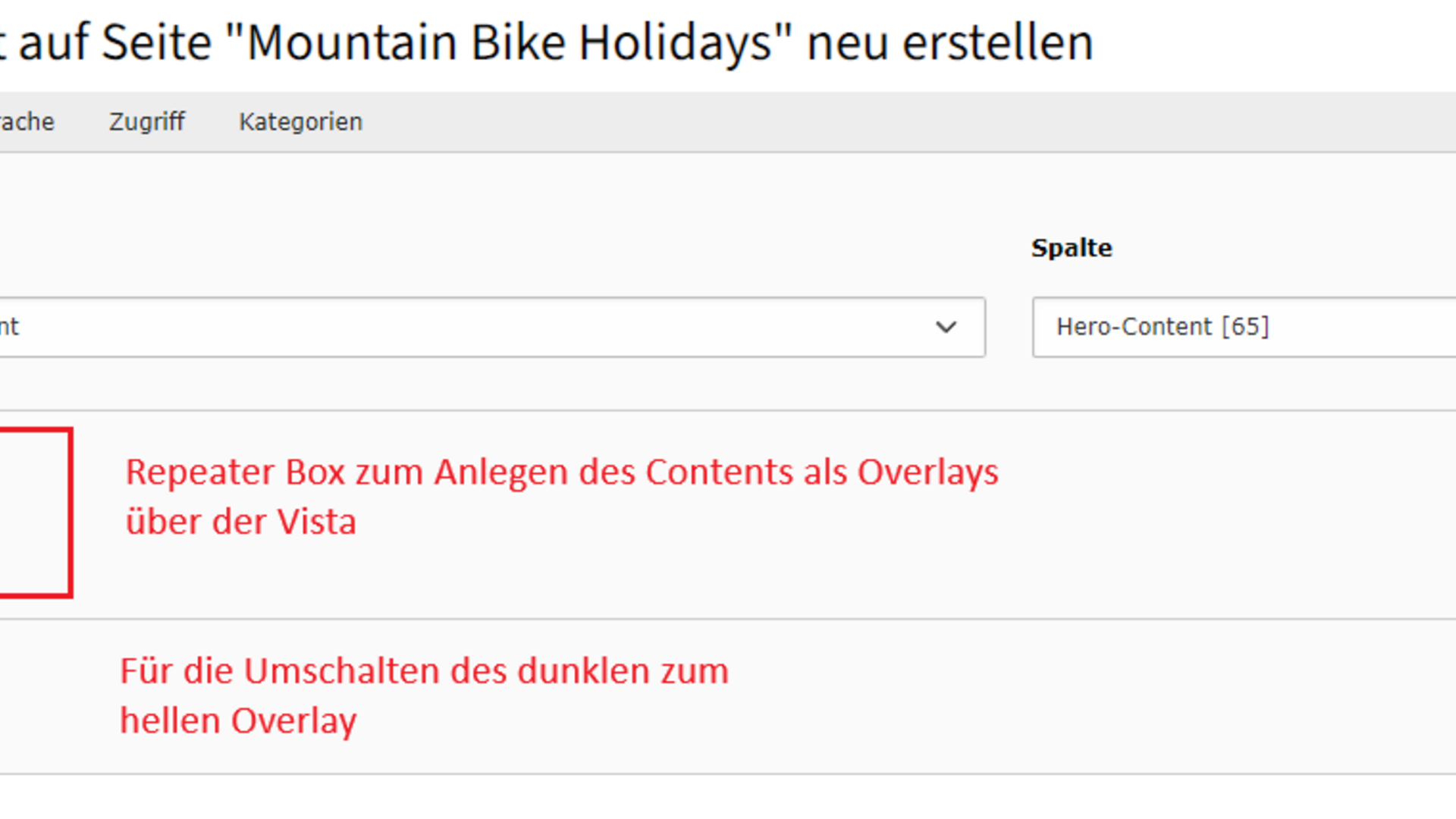Click the "[65]" number in the Spalte field
Viewport: 1456px width, 819px height.
[x=1245, y=327]
